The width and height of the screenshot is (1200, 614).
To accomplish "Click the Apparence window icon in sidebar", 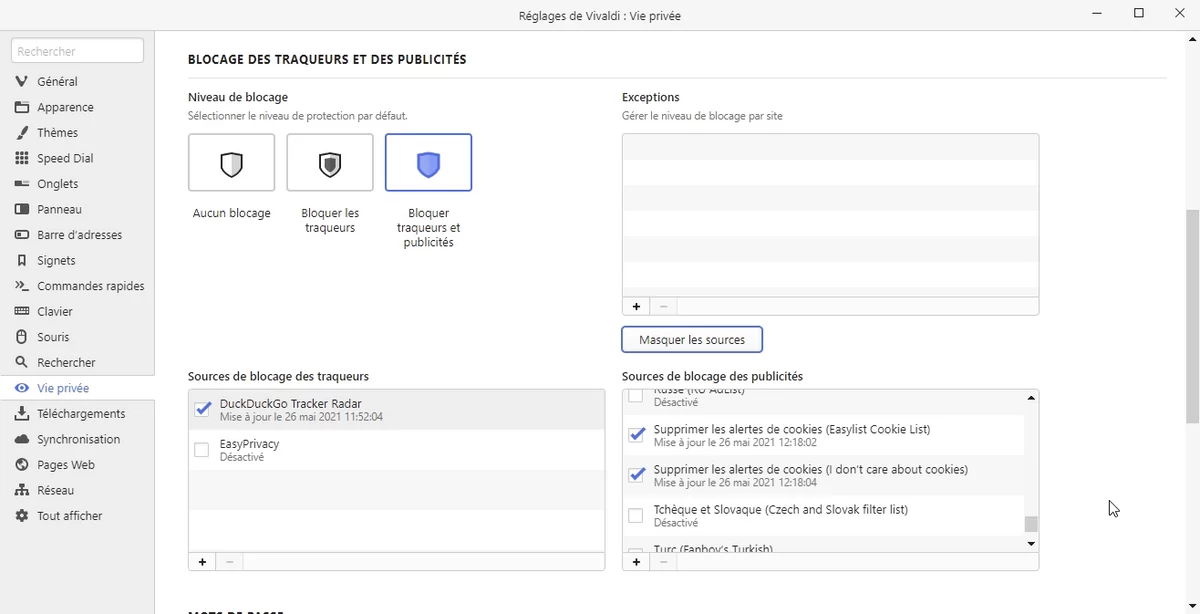I will pos(22,107).
